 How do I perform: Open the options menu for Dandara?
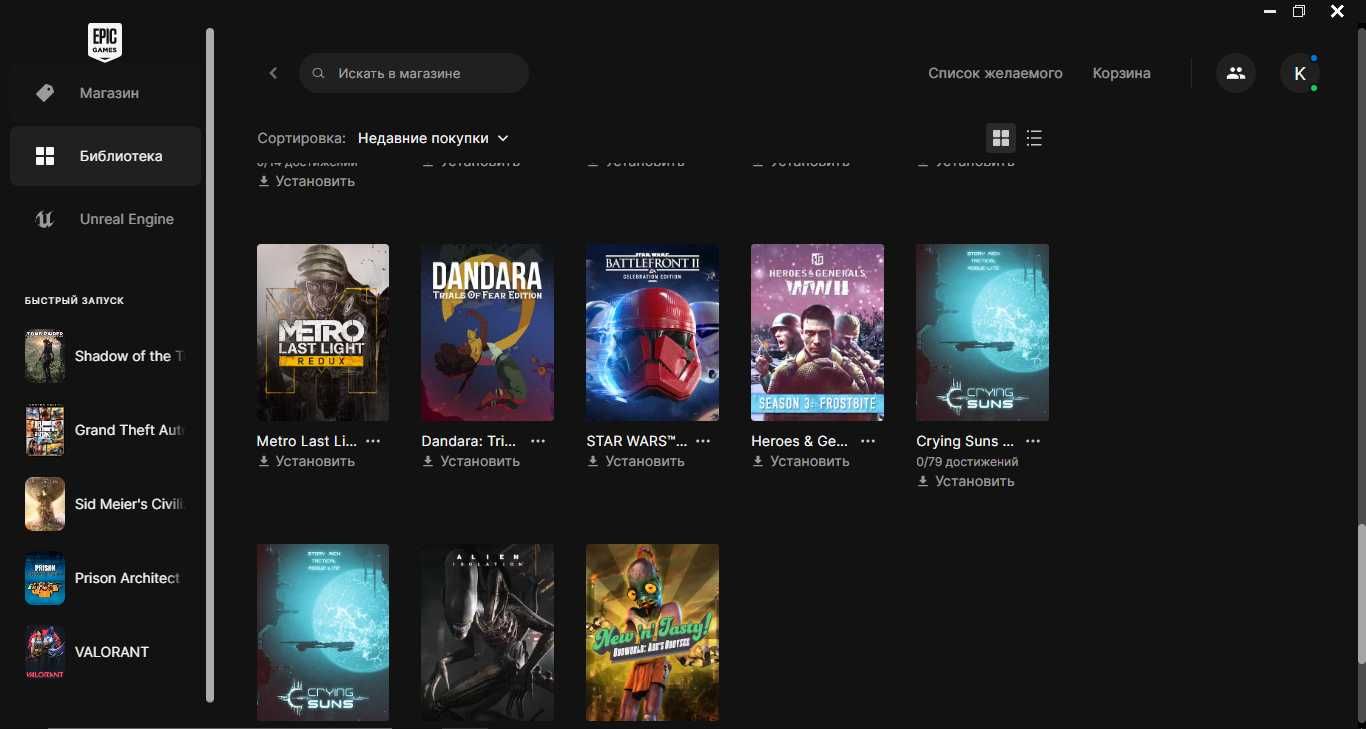point(538,441)
